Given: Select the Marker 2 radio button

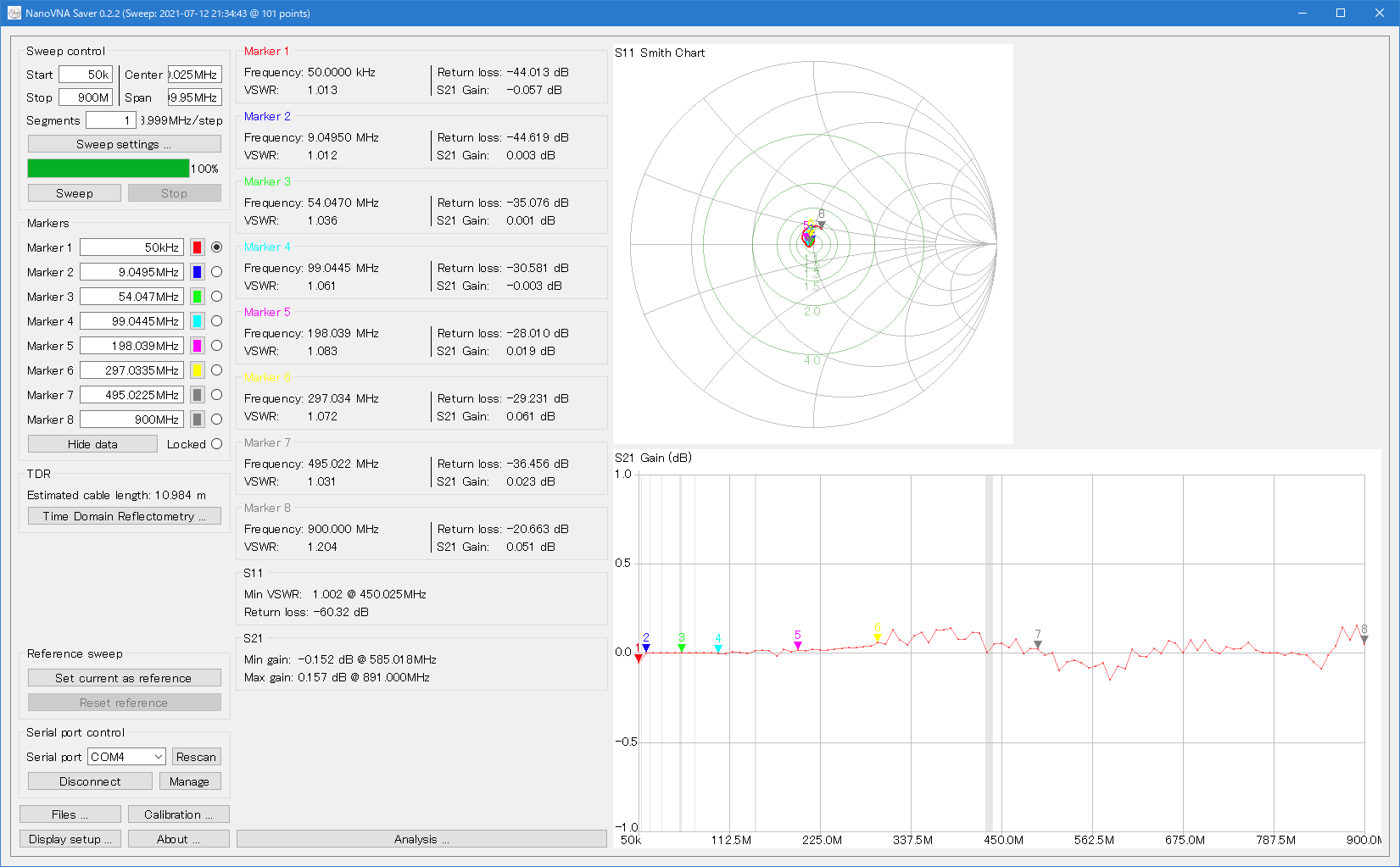Looking at the screenshot, I should (217, 272).
